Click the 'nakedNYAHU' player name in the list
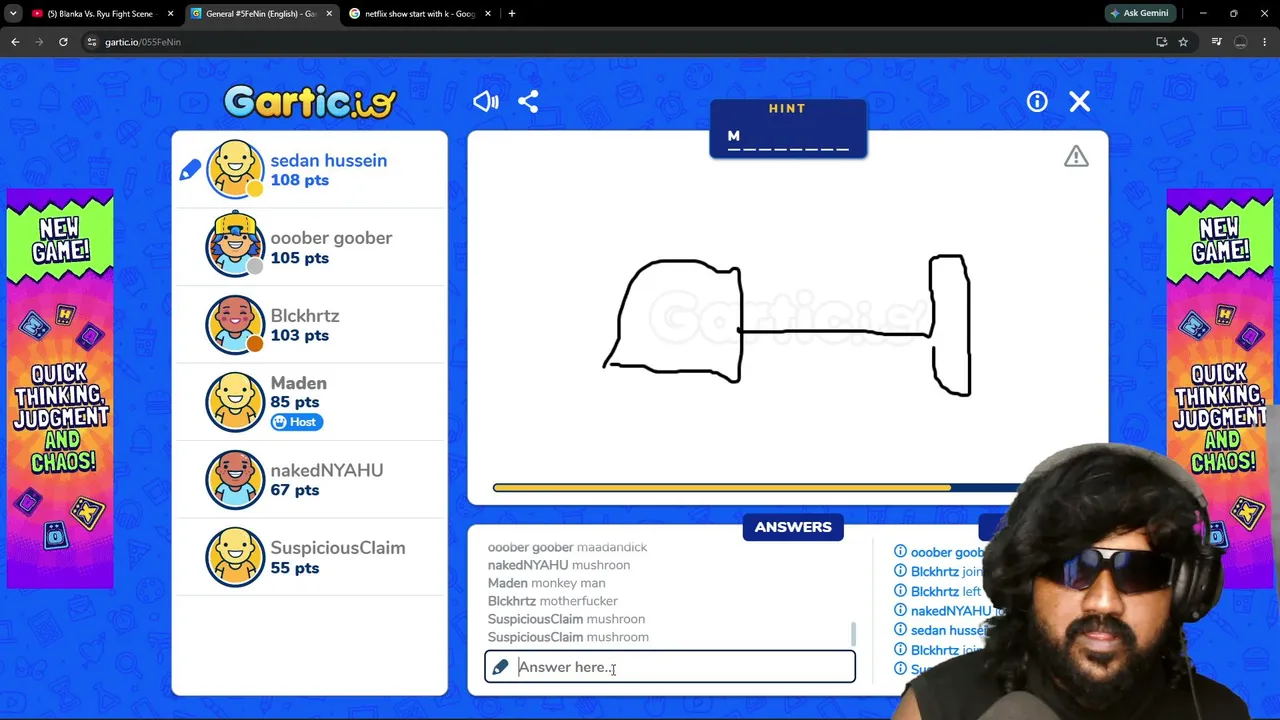1280x720 pixels. (x=326, y=470)
